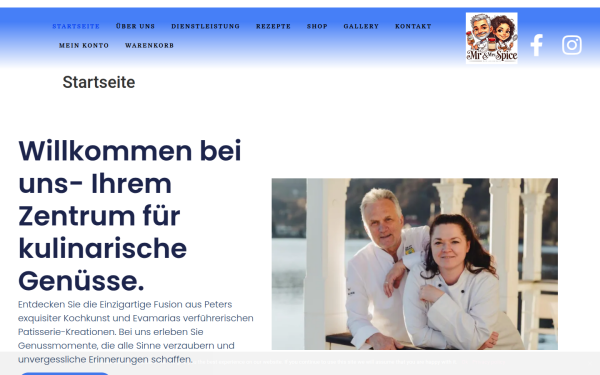Click the photo of the two chefs
The height and width of the screenshot is (375, 600).
(415, 264)
